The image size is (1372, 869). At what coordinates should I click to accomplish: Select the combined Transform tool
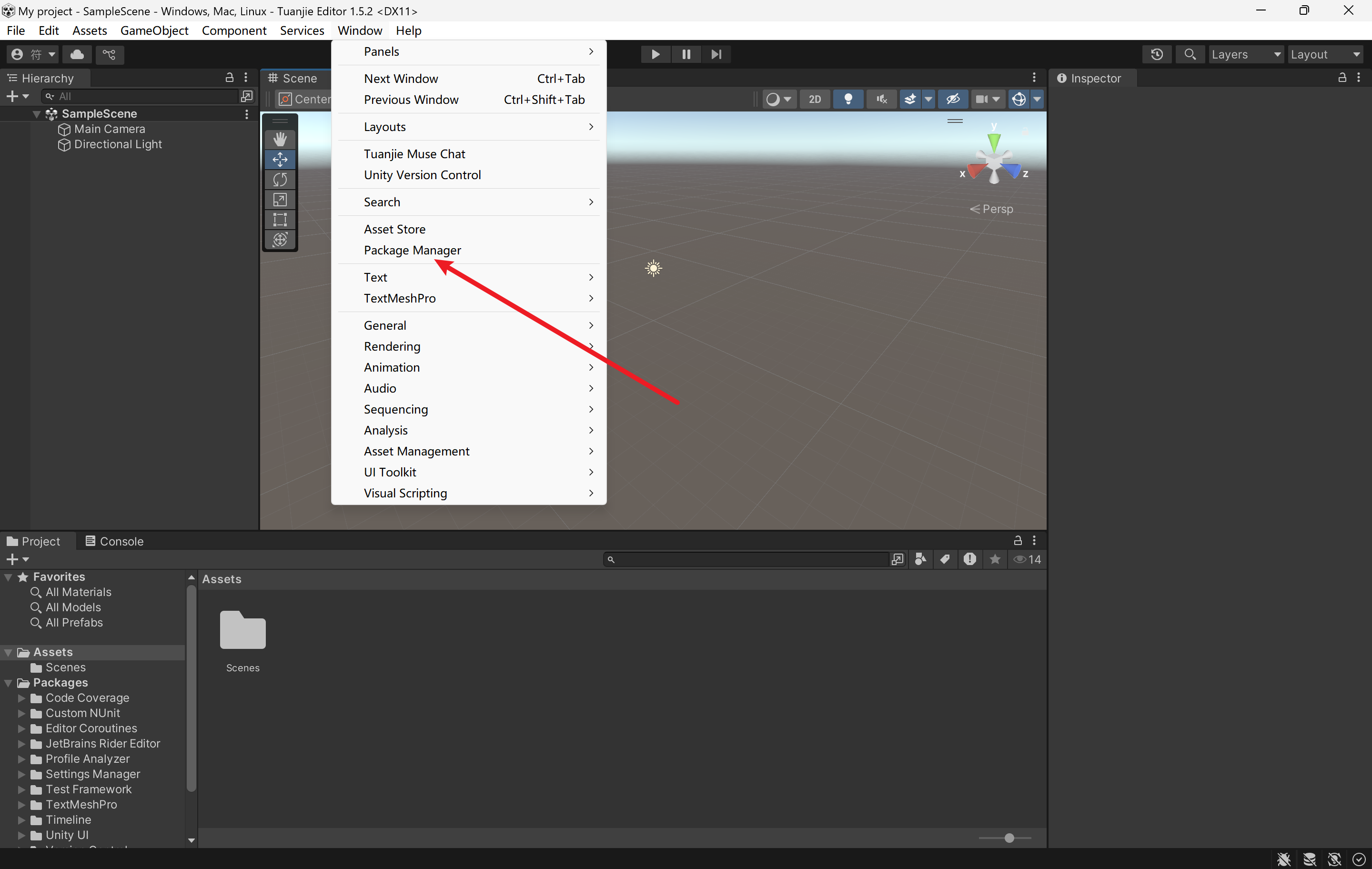pyautogui.click(x=280, y=239)
